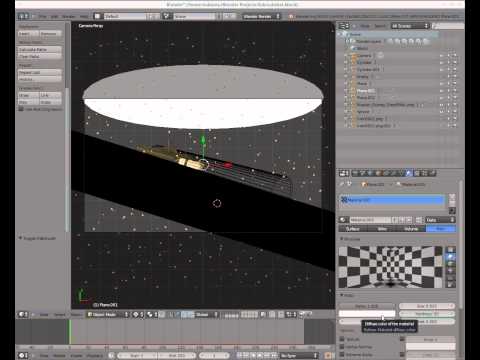The height and width of the screenshot is (360, 480).
Task: Click the Insert keyframe button
Action: point(28,34)
